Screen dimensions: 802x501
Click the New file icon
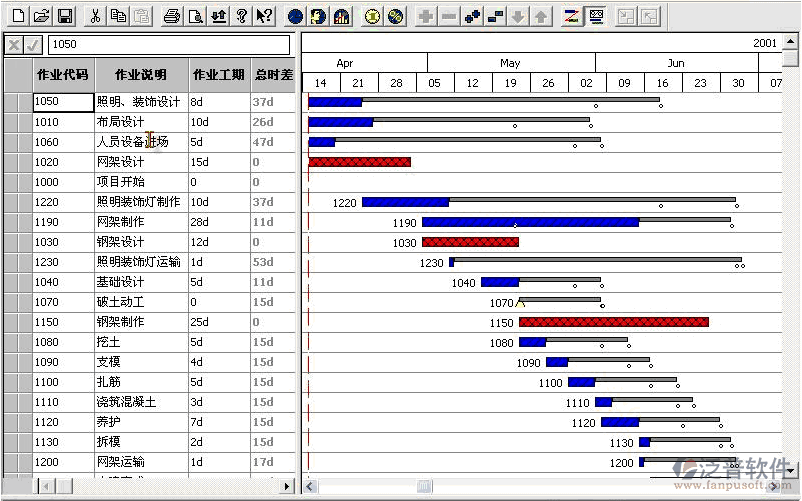point(18,16)
